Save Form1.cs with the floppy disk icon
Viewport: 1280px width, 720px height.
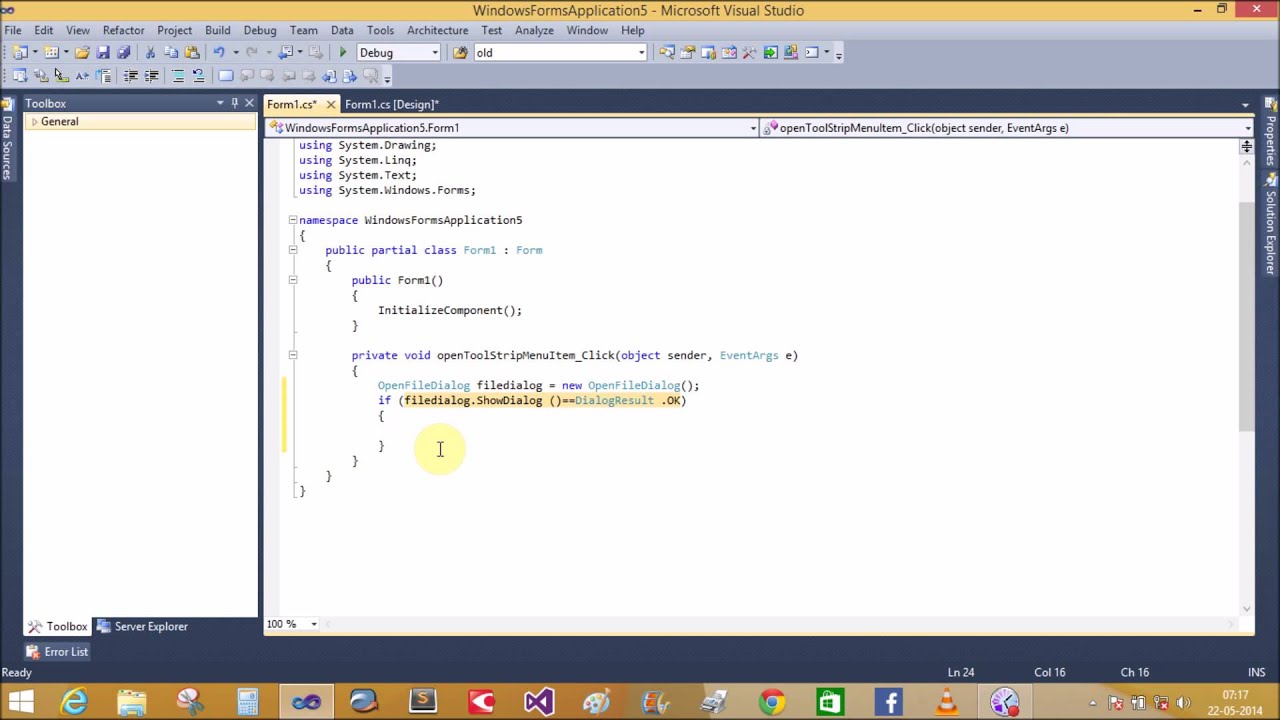pos(103,52)
